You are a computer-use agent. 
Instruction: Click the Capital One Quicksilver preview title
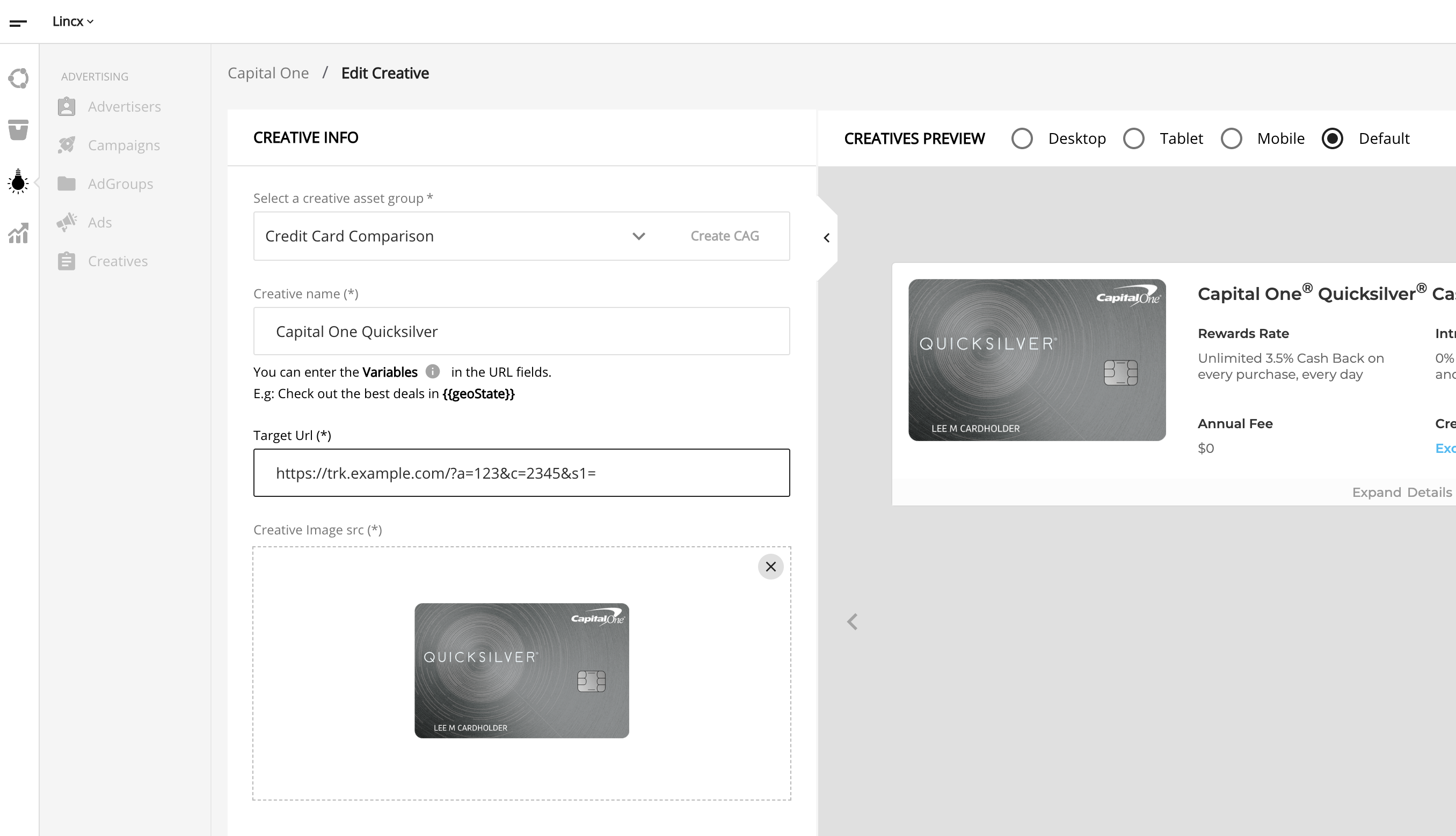click(1327, 293)
